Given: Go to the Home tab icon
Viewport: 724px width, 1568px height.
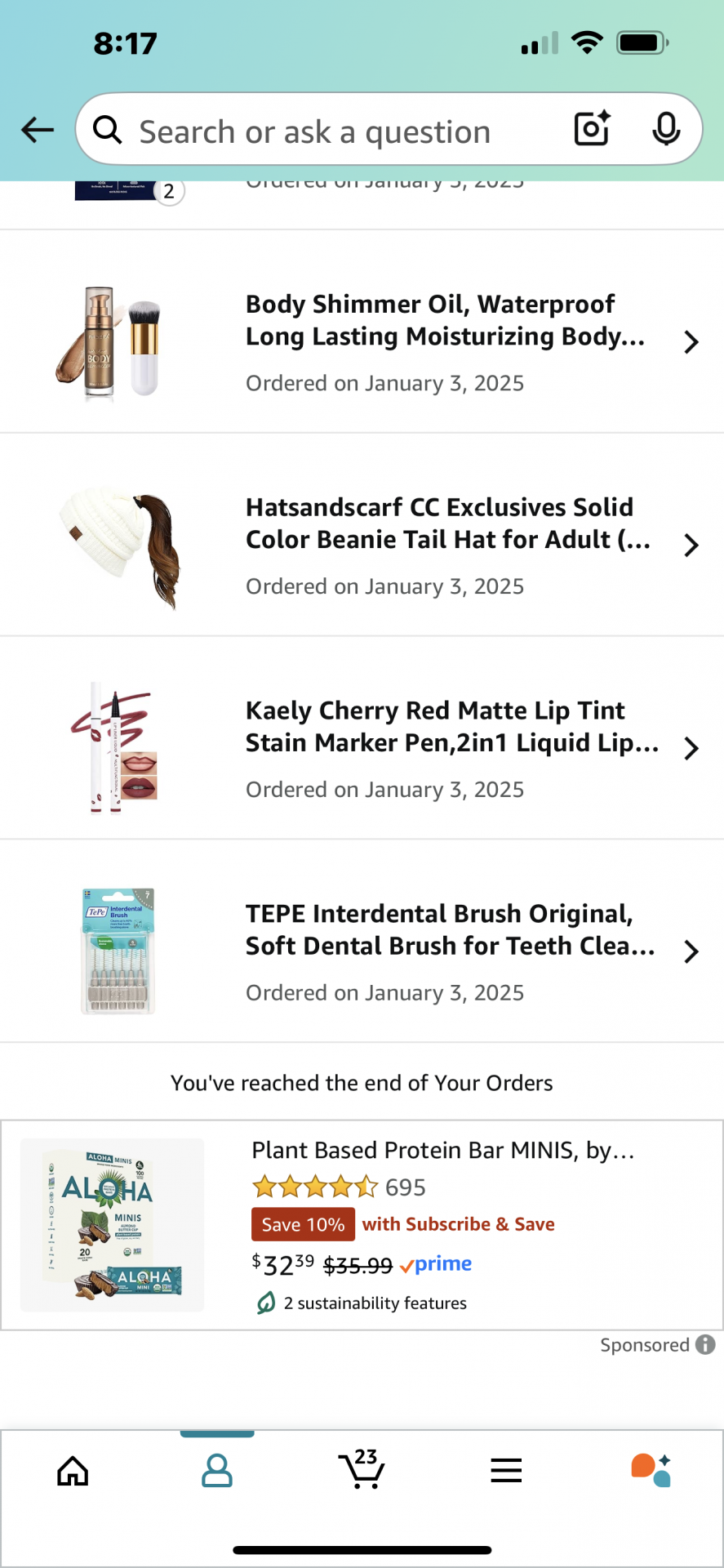Looking at the screenshot, I should (73, 1471).
